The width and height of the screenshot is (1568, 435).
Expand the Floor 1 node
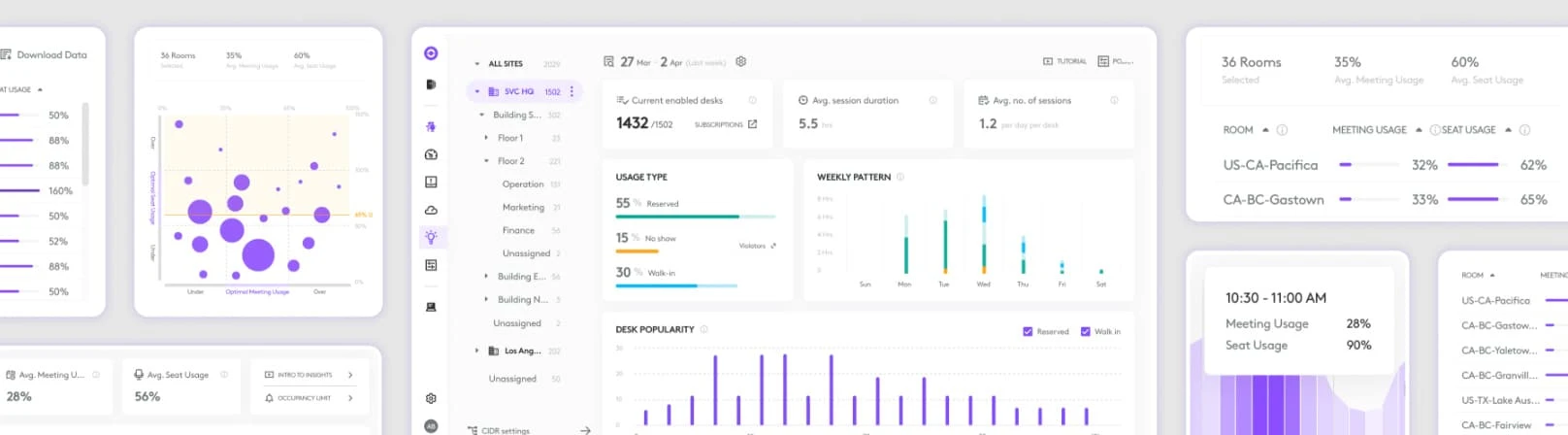point(487,138)
